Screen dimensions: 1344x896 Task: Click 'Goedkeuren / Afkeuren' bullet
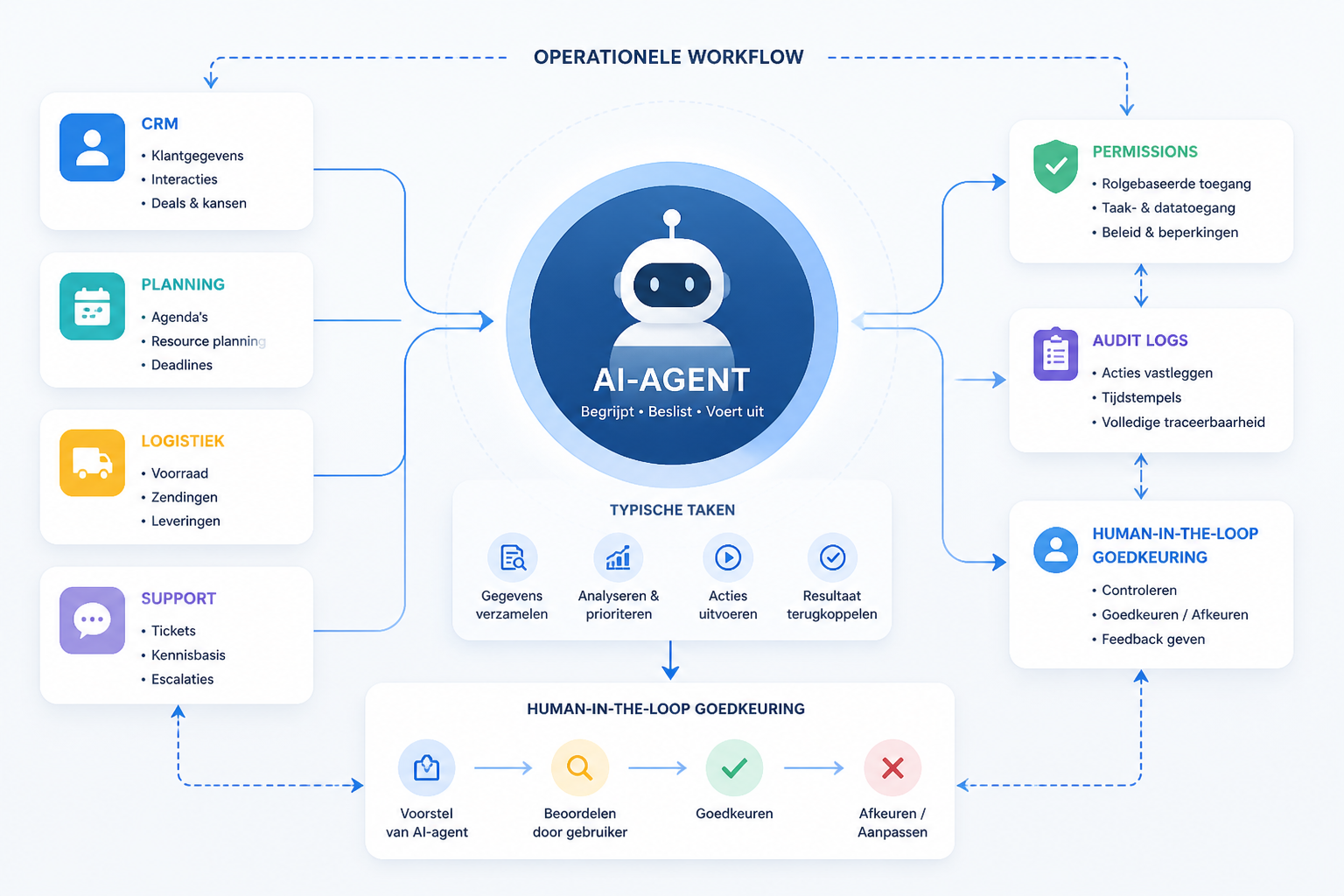coord(1174,615)
